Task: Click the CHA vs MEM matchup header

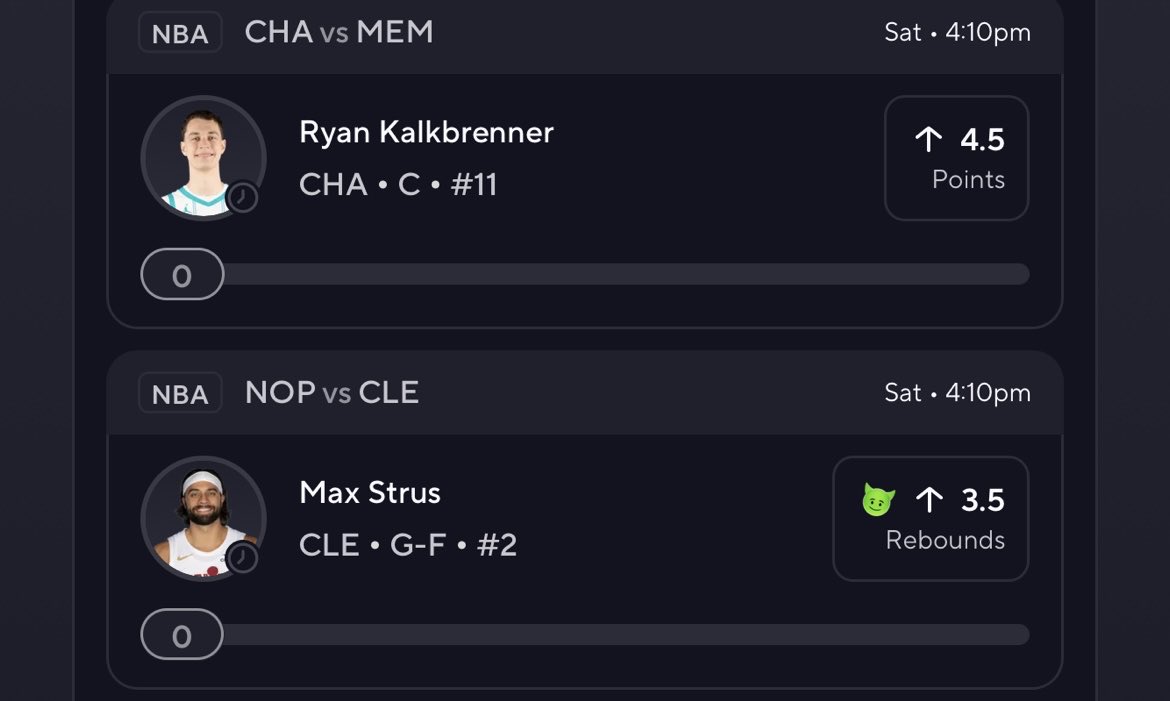Action: click(x=339, y=32)
